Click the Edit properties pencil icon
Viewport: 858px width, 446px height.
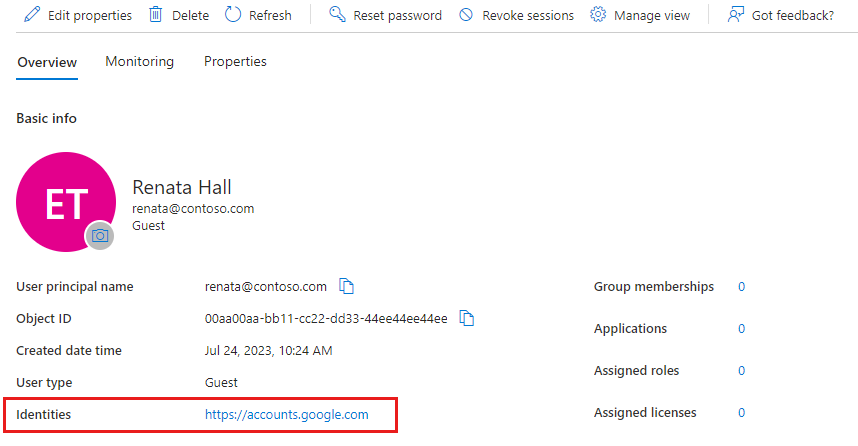(32, 15)
